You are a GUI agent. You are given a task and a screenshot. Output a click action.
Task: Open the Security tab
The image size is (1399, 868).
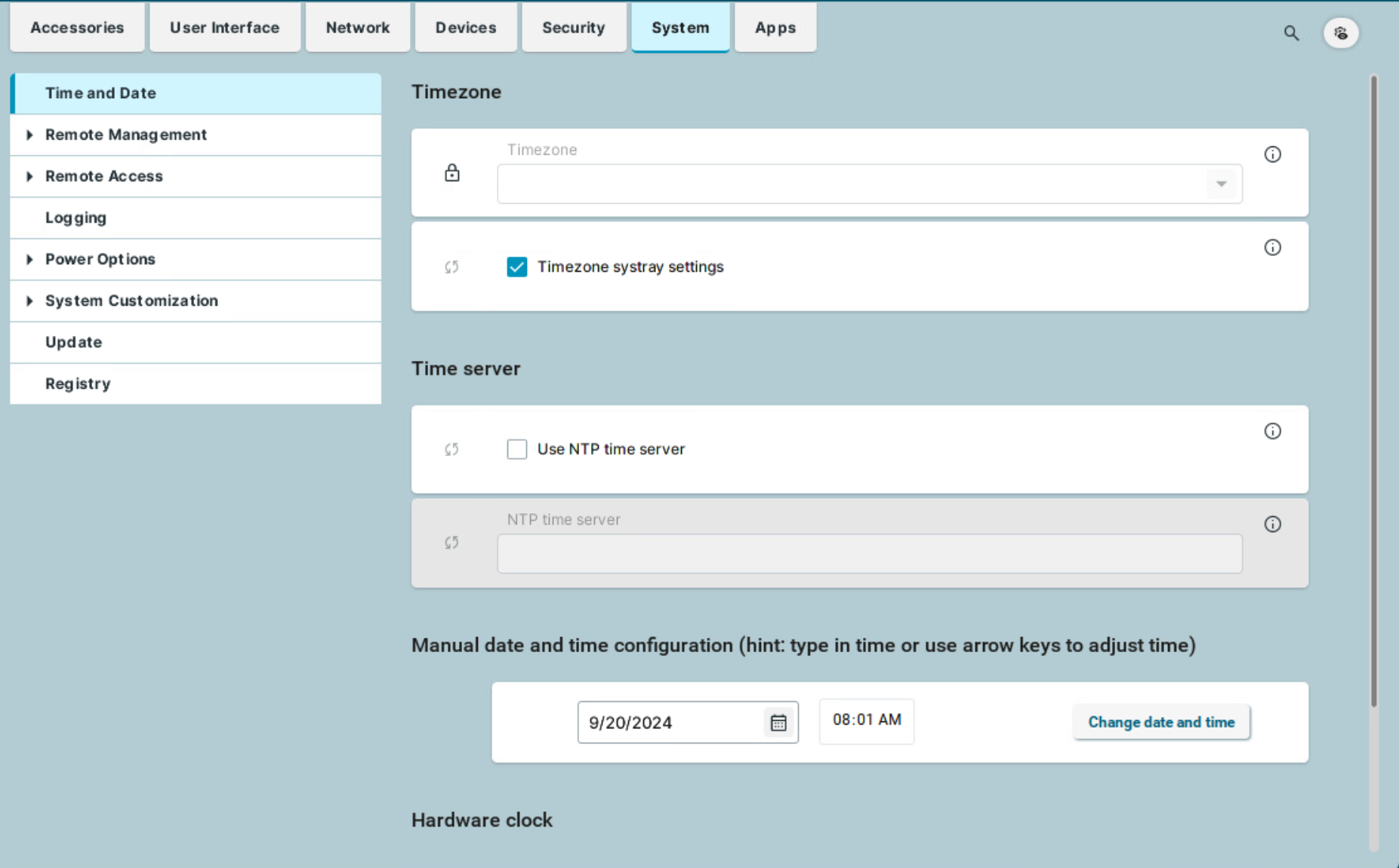coord(573,28)
